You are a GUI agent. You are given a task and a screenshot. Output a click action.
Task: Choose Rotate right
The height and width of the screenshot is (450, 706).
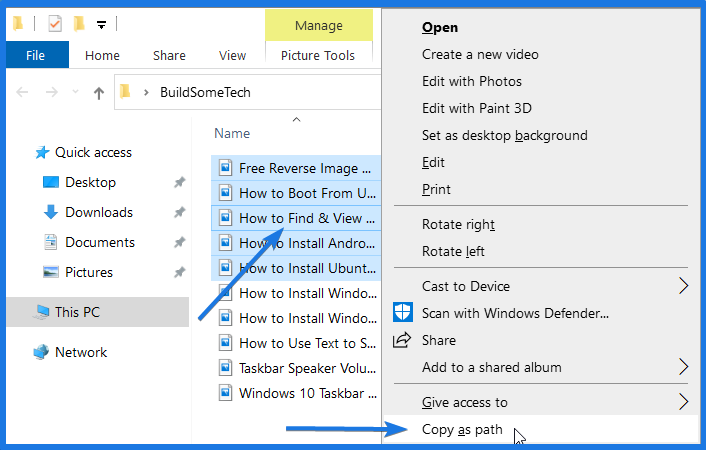(458, 224)
